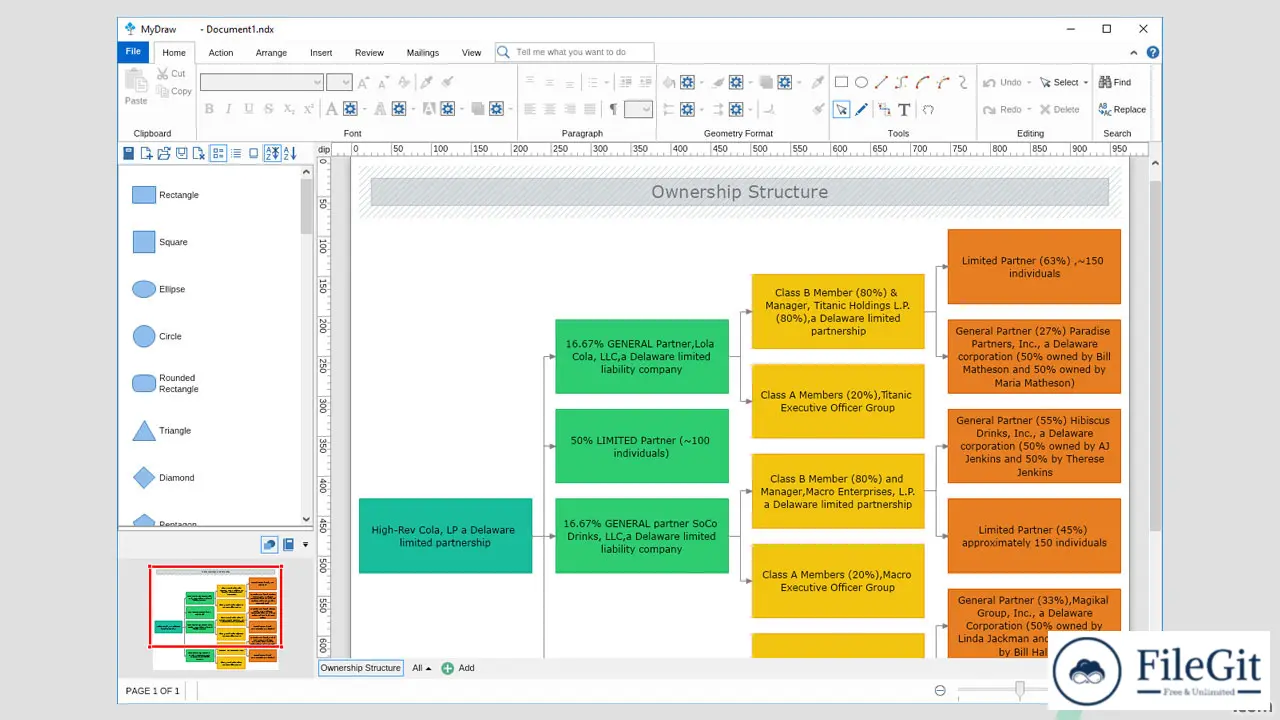Switch to the Arrange tab
Image resolution: width=1280 pixels, height=720 pixels.
tap(271, 53)
